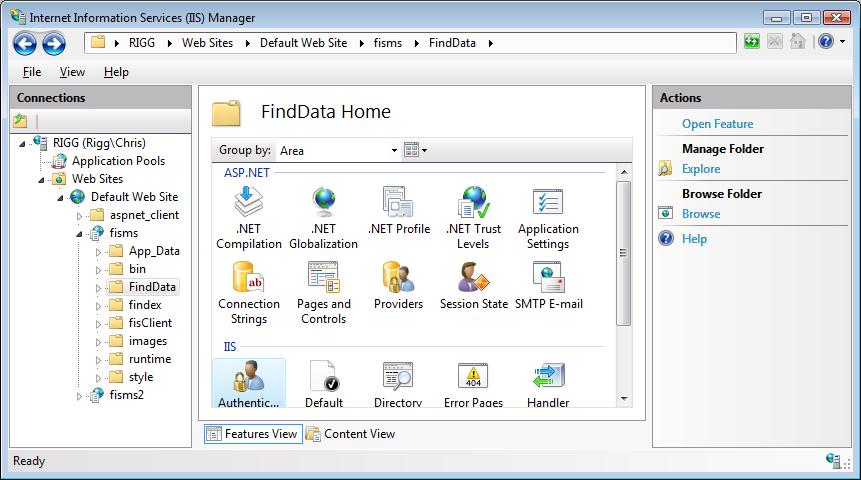Expand the App_Data folder node
Image resolution: width=861 pixels, height=480 pixels.
coord(98,252)
